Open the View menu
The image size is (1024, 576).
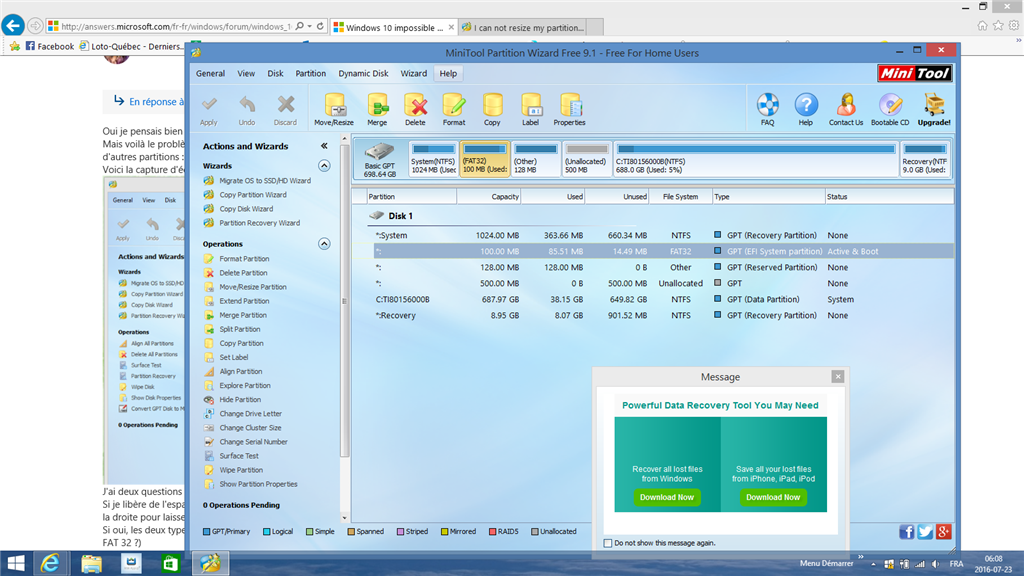[246, 73]
